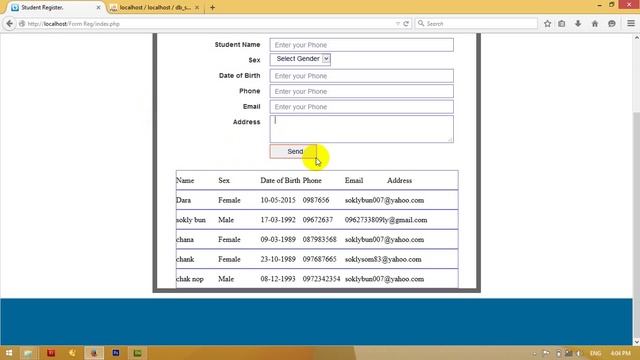Click the browser back arrow button

coord(9,24)
